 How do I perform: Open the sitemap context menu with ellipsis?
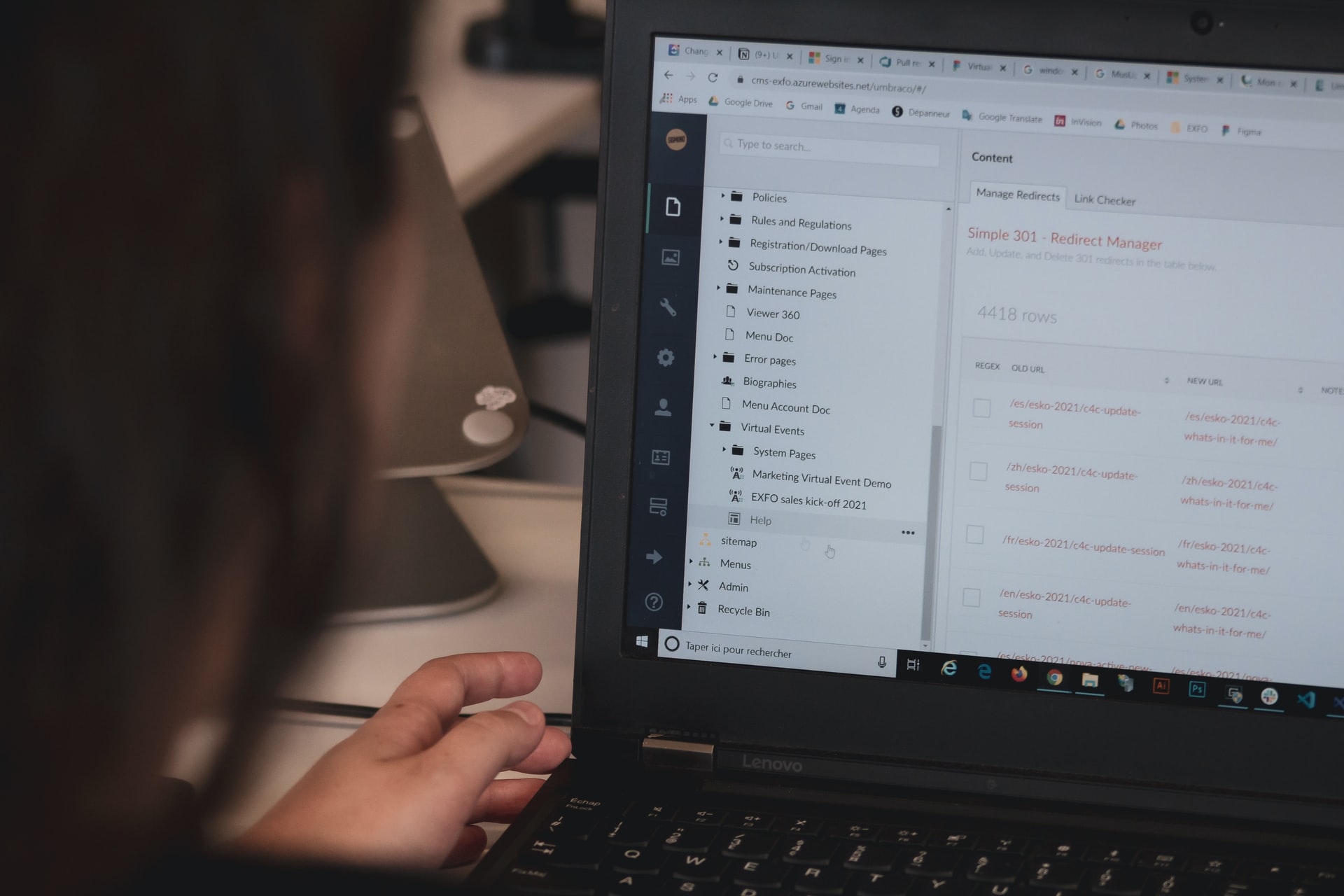pos(908,532)
